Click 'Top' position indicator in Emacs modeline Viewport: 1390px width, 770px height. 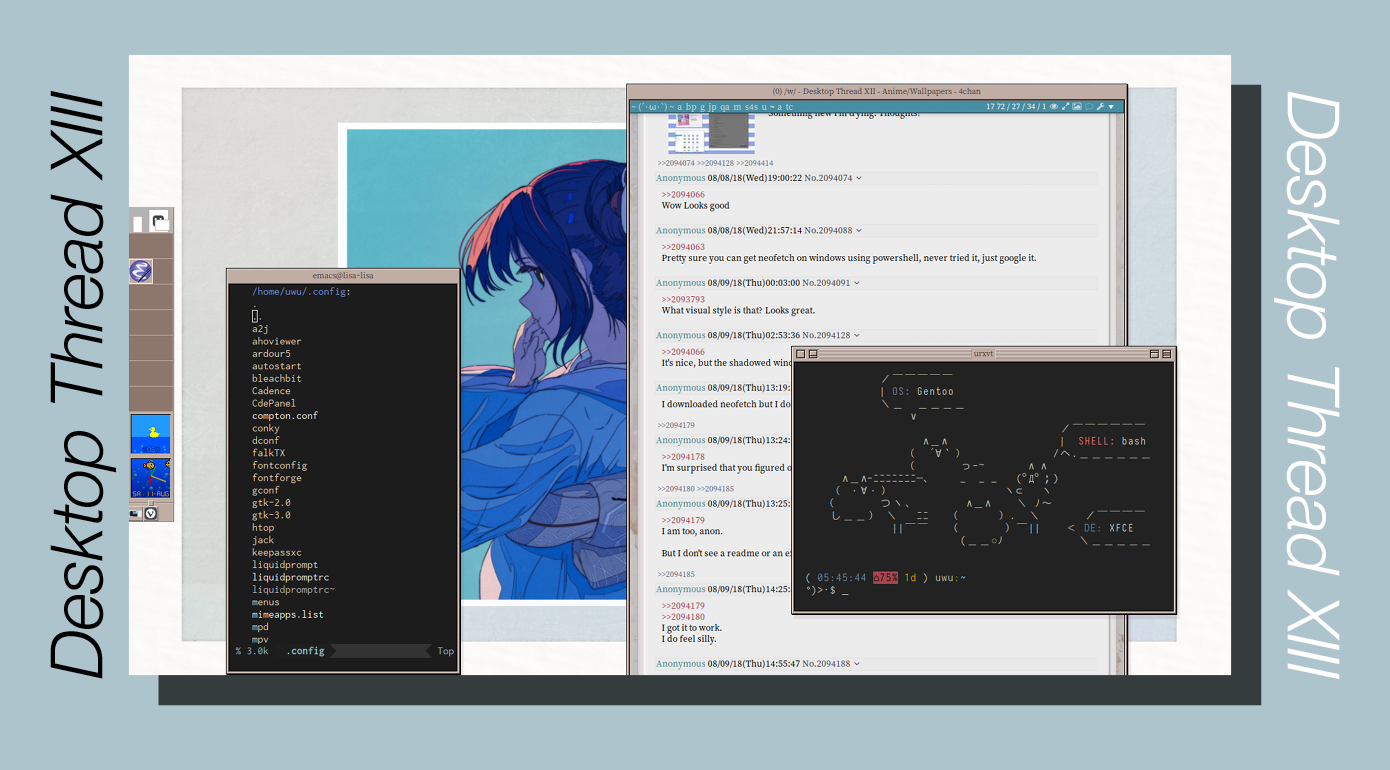[445, 651]
